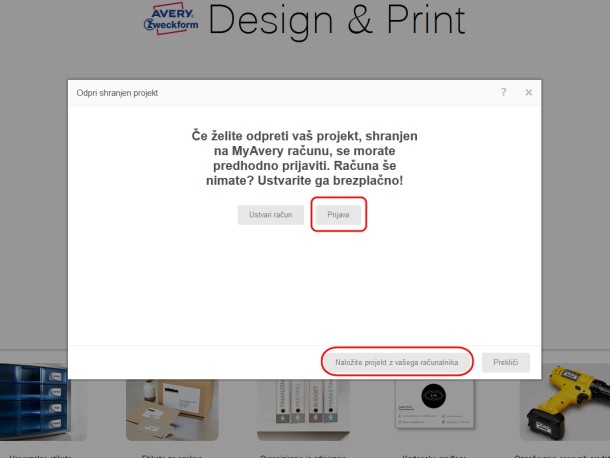
Task: Click Naložite projekt z vašega računalnika
Action: 397,362
